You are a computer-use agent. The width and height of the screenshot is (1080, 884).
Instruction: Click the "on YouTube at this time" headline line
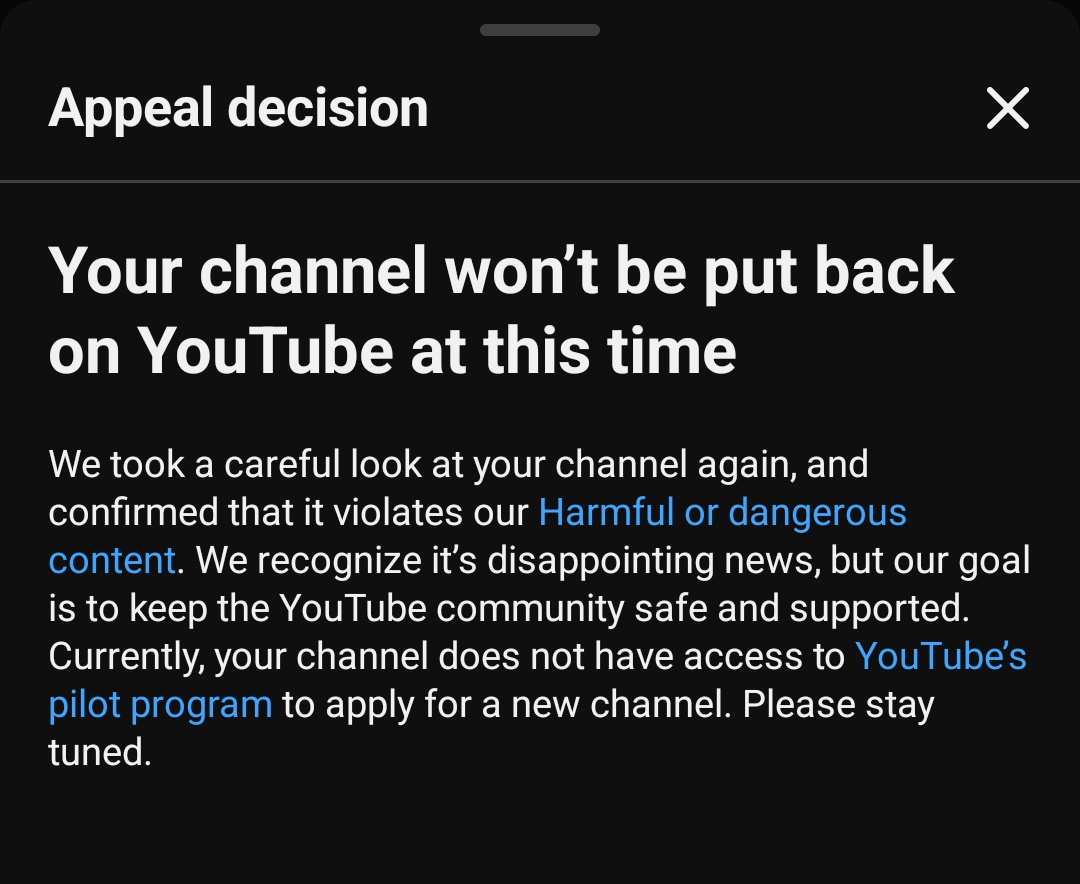392,350
